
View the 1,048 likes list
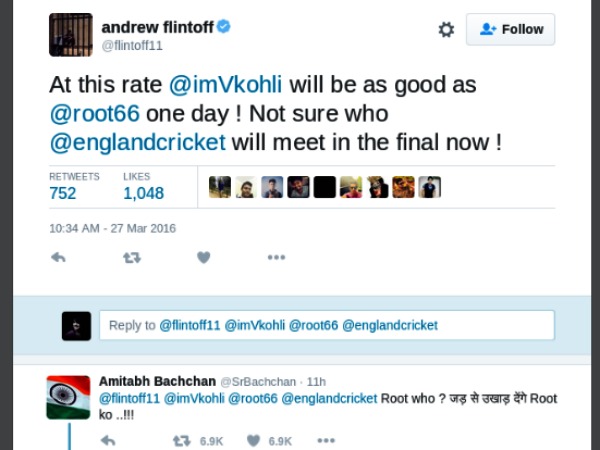tap(143, 193)
